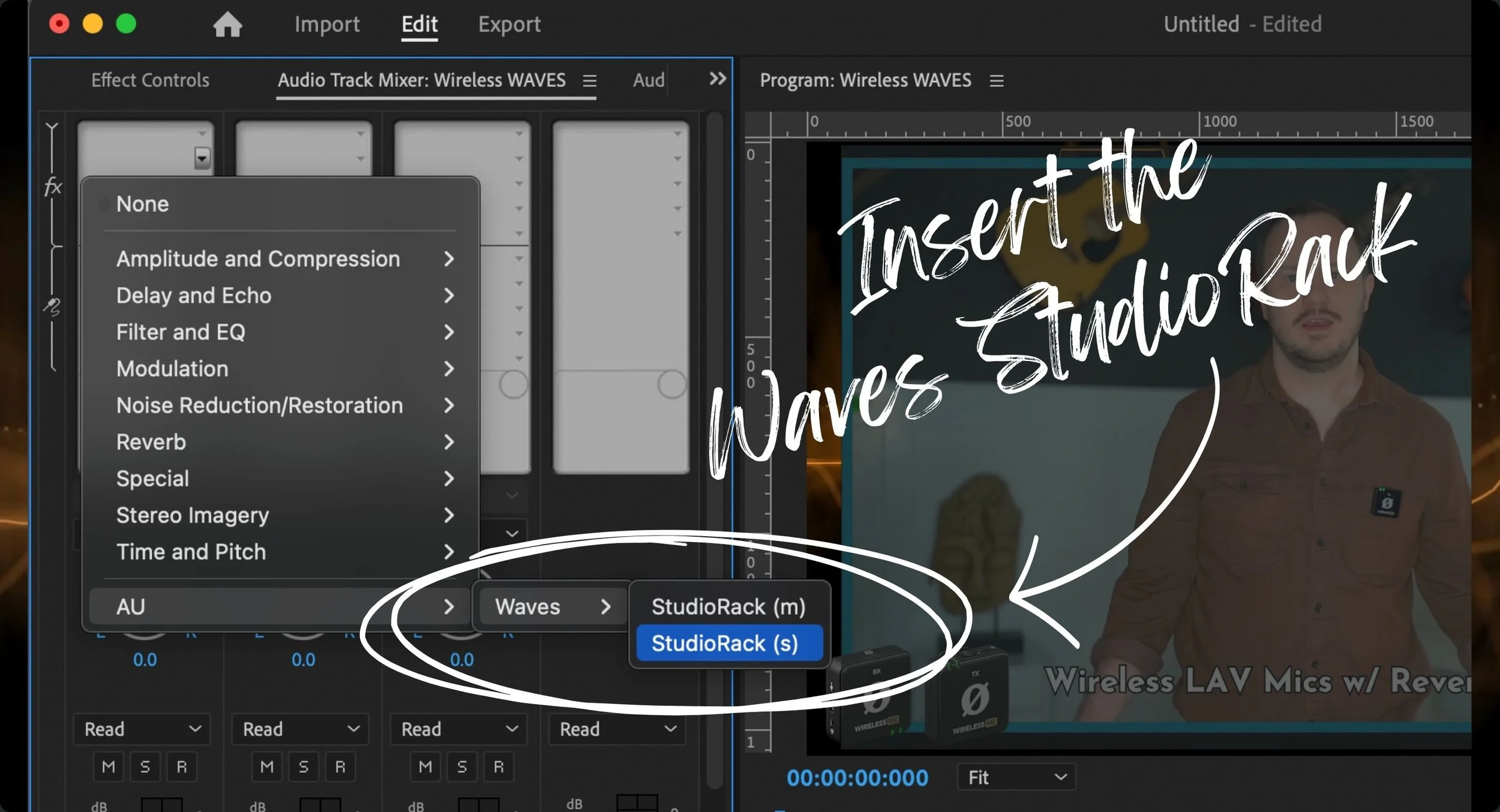The width and height of the screenshot is (1500, 812).
Task: Open Filter and EQ submenu
Action: coord(280,332)
